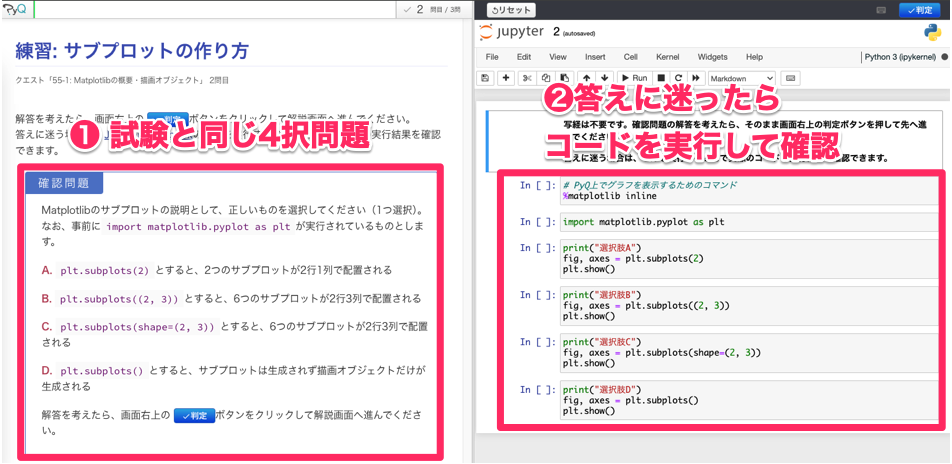The height and width of the screenshot is (464, 952).
Task: Click the blue 判定 button top right
Action: [919, 10]
